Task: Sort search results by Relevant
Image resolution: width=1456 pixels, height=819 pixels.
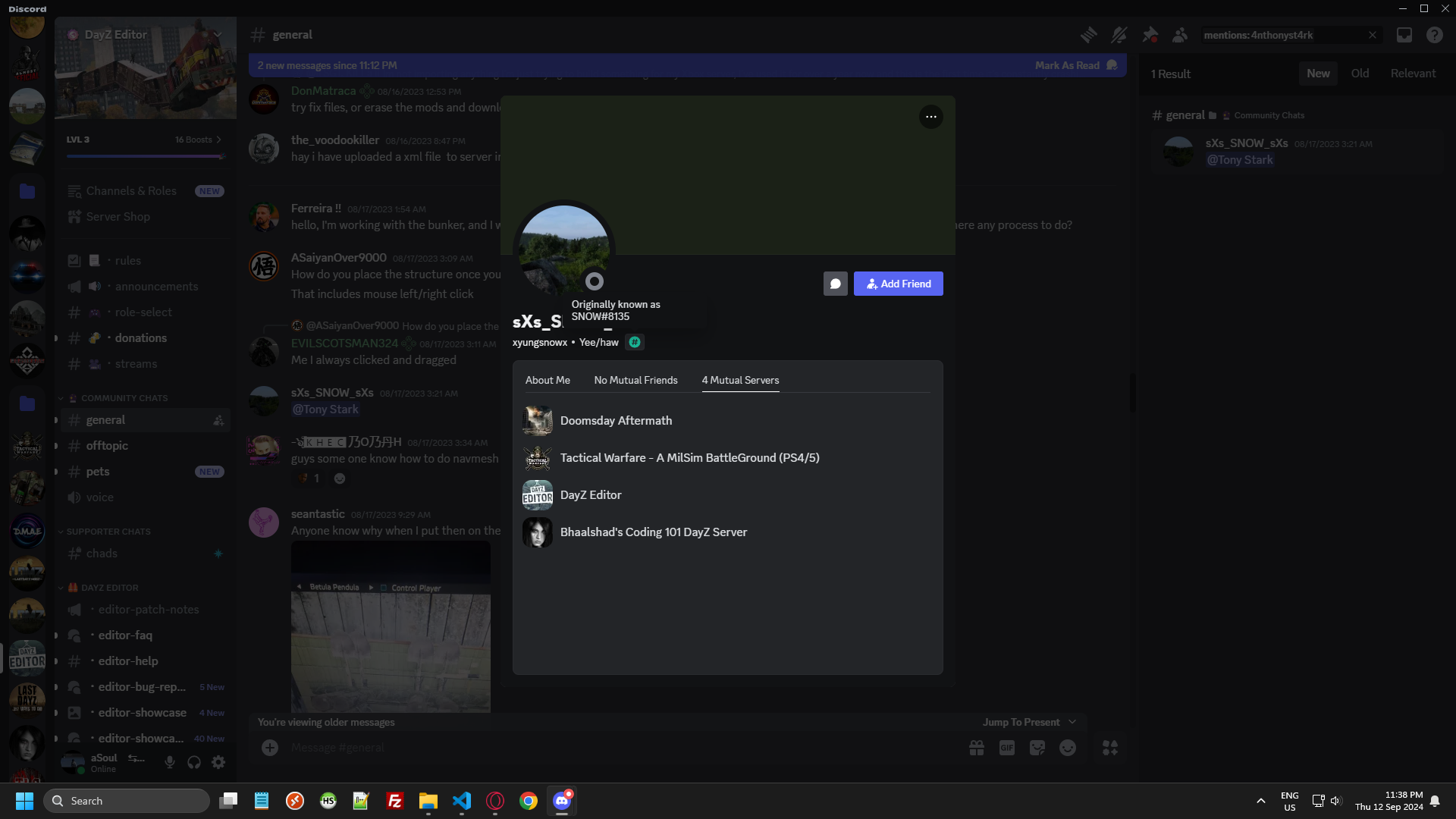Action: coord(1414,74)
